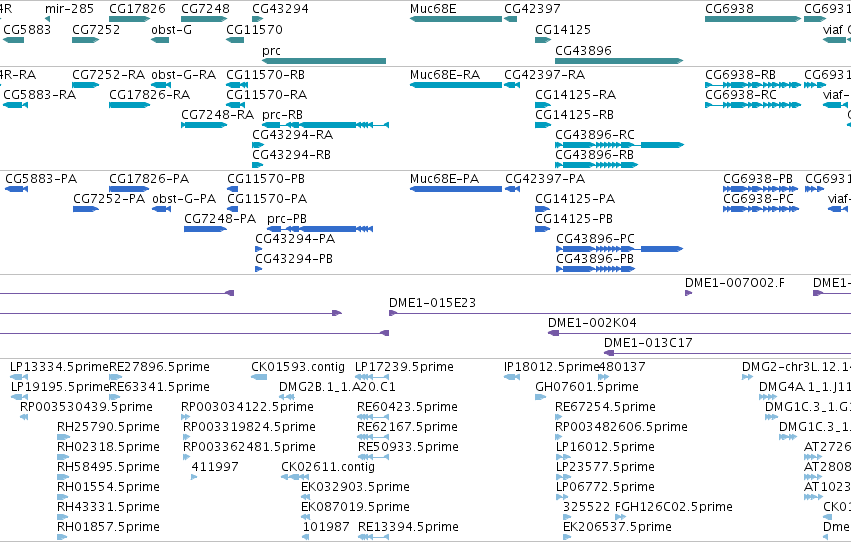Click EST LP13334.5prime
The image size is (851, 542).
coord(60,367)
